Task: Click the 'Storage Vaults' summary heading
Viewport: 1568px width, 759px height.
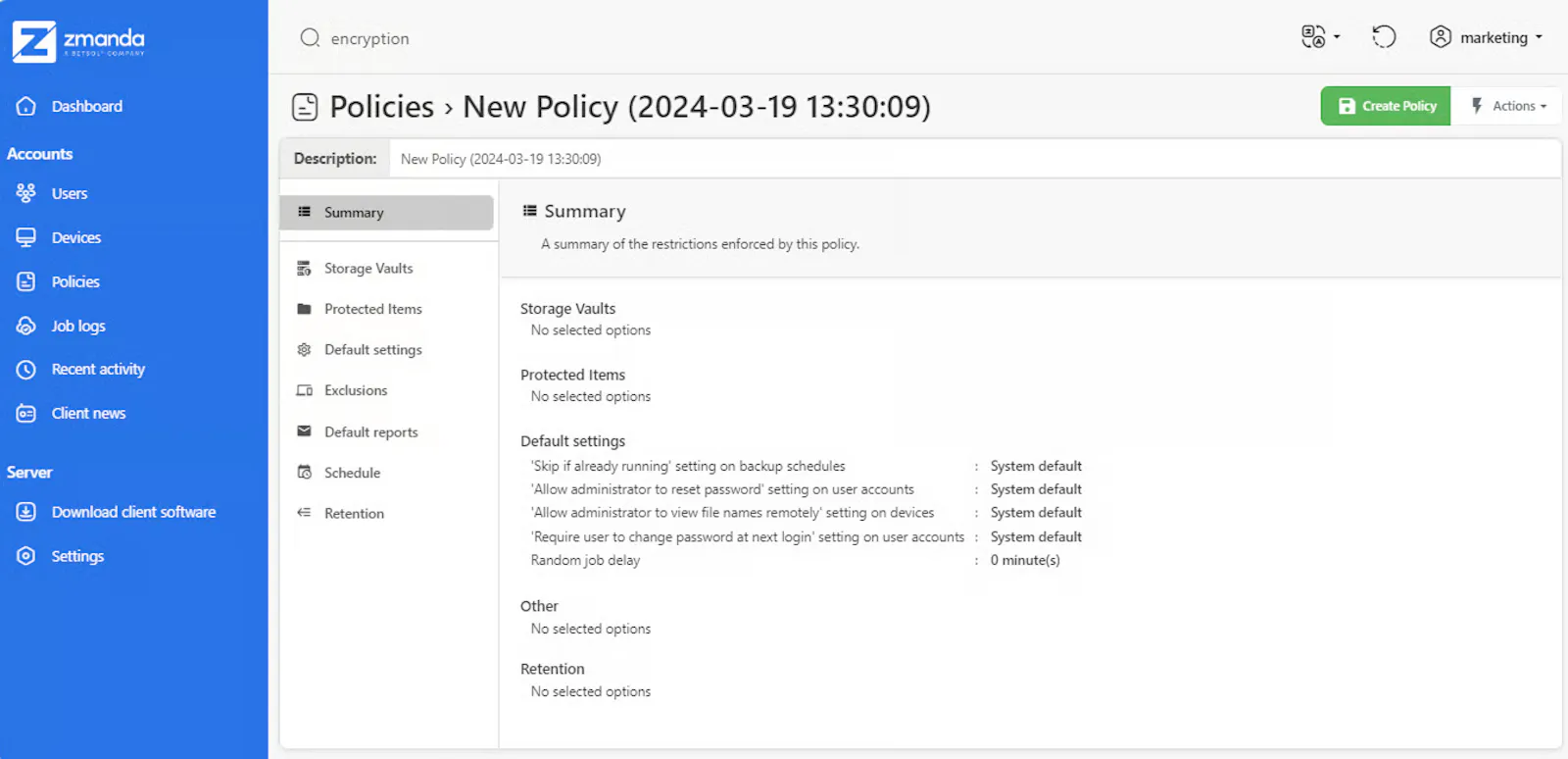Action: coord(567,309)
